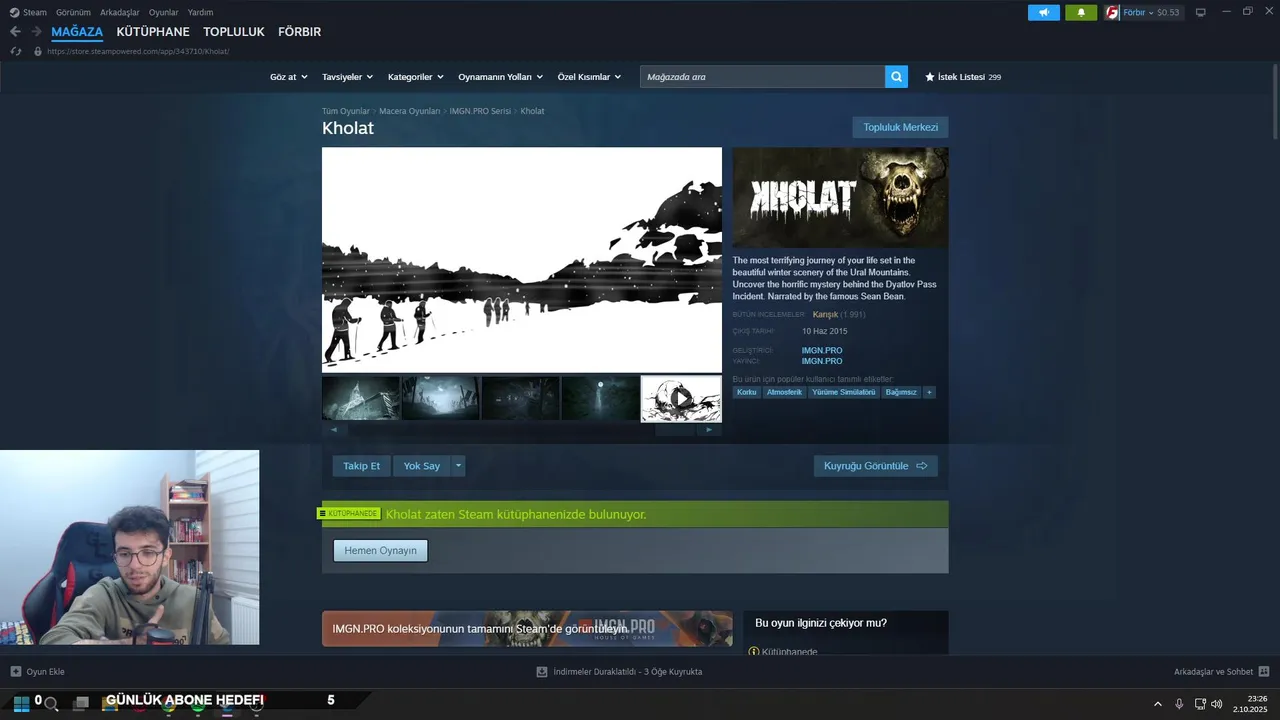Expand the Özel Kısımlar dropdown

pyautogui.click(x=589, y=77)
